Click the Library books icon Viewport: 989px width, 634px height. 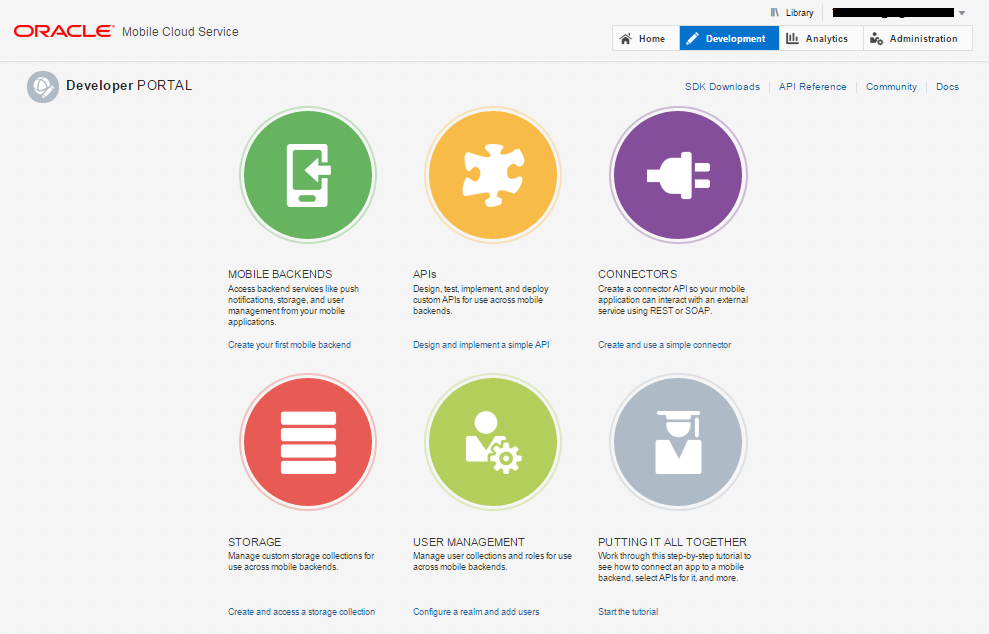click(x=775, y=13)
